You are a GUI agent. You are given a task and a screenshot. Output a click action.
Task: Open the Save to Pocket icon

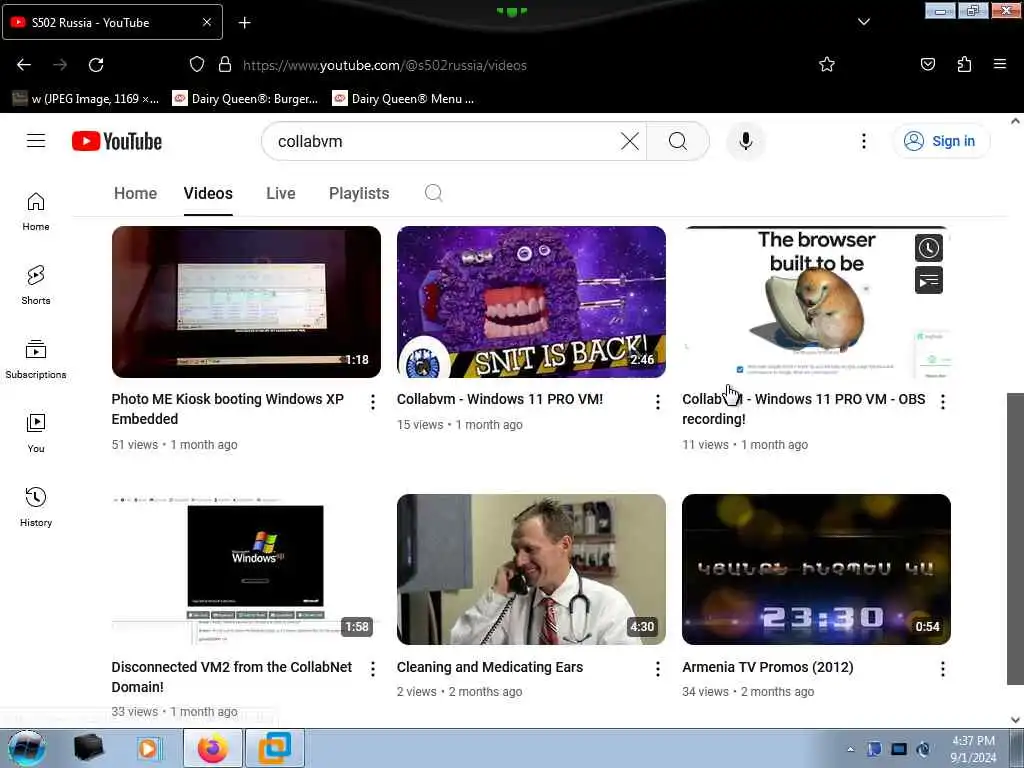pos(927,64)
